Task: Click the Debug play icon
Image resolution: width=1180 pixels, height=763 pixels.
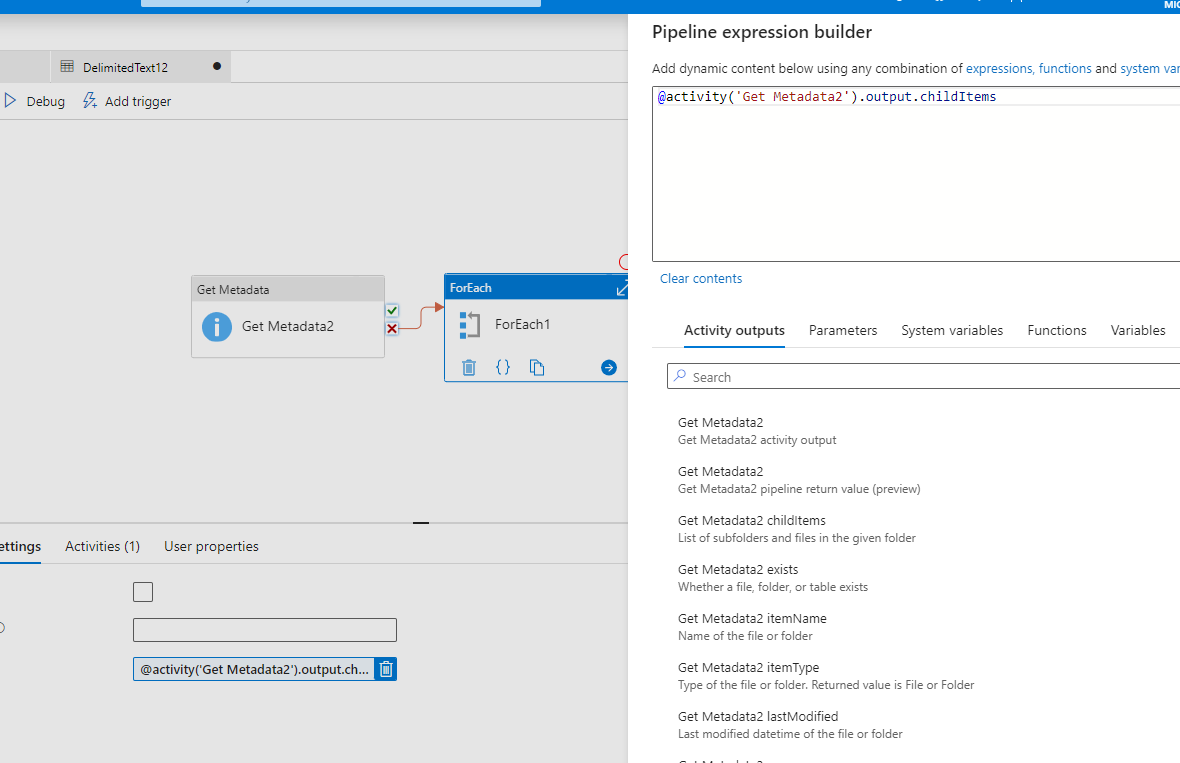Action: pos(10,100)
